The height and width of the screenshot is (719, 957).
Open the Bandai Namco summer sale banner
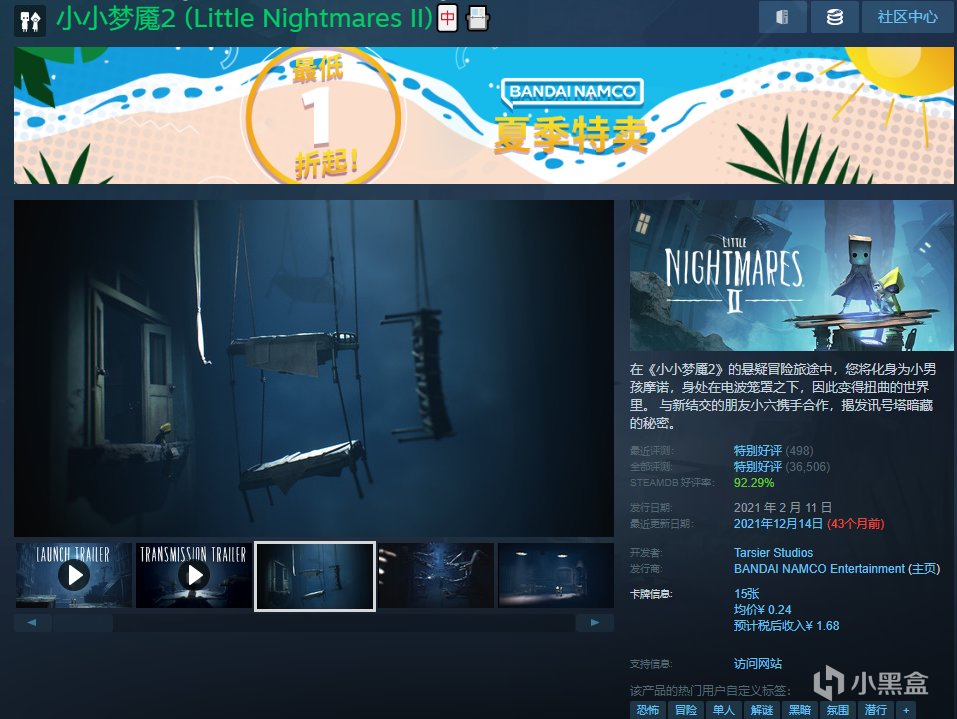pyautogui.click(x=483, y=115)
